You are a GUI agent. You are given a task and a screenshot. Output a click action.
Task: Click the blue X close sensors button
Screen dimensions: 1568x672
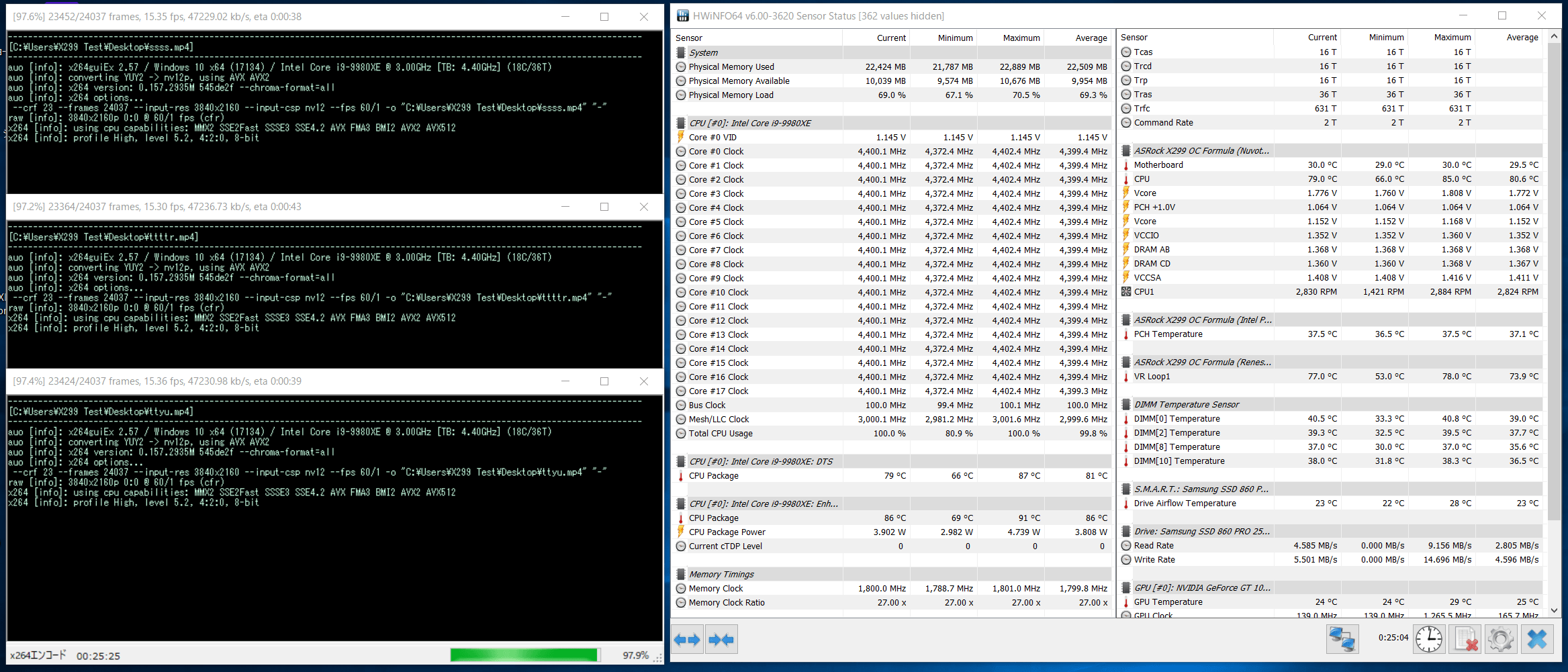[x=1537, y=638]
